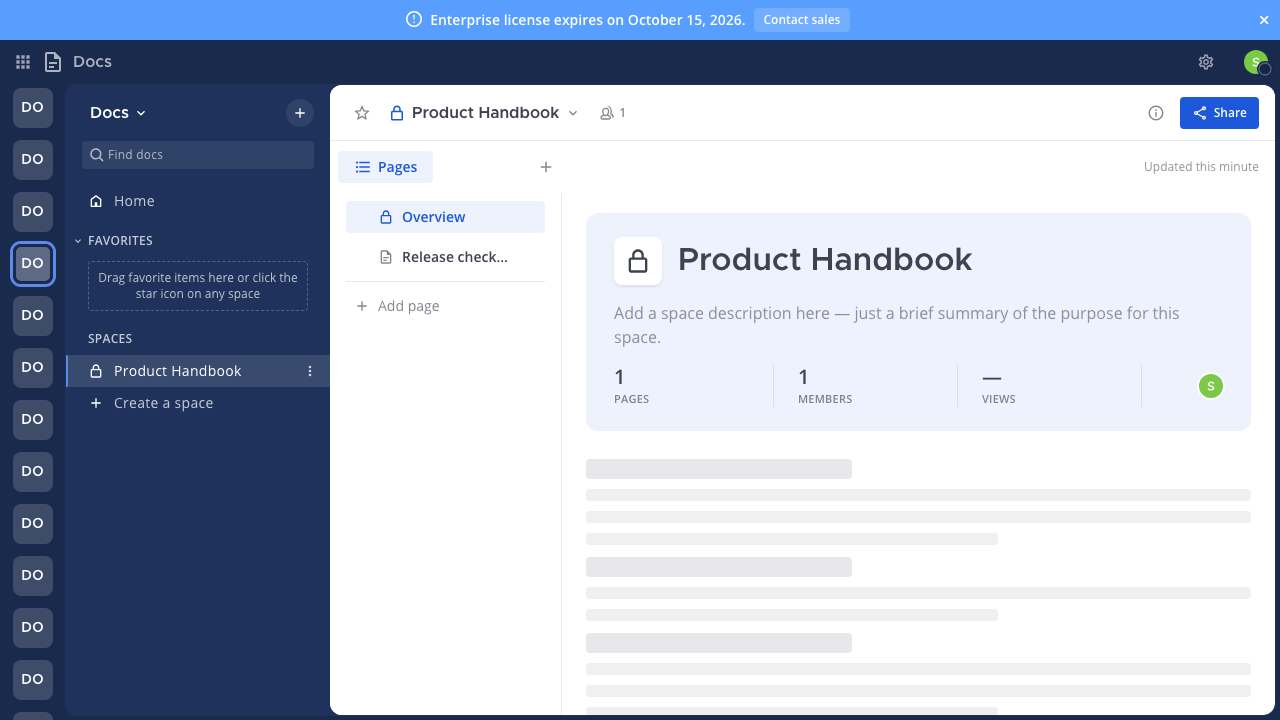1280x720 pixels.
Task: Select the highlighted DO workspace tile
Action: point(33,263)
